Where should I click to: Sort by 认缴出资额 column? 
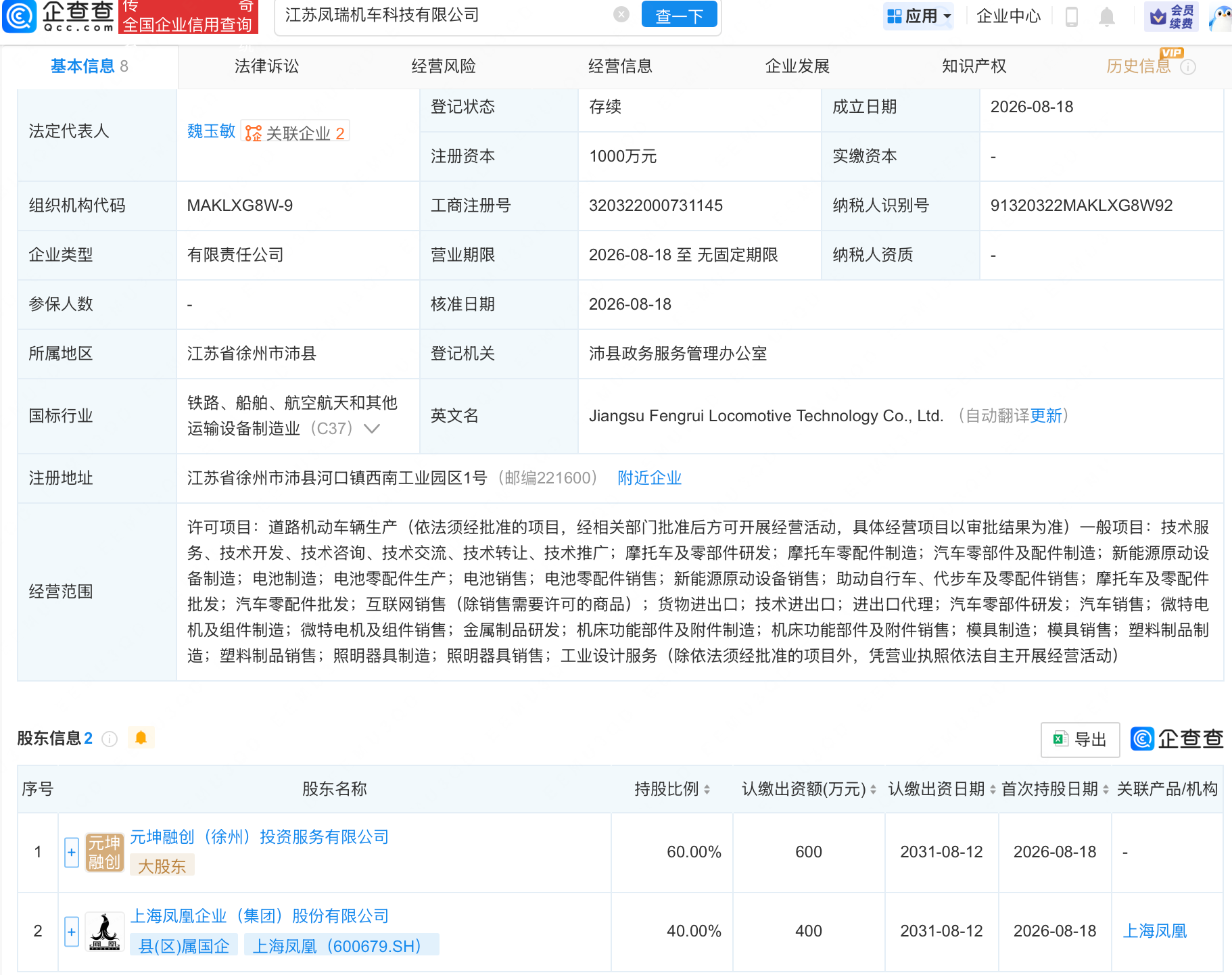(873, 789)
